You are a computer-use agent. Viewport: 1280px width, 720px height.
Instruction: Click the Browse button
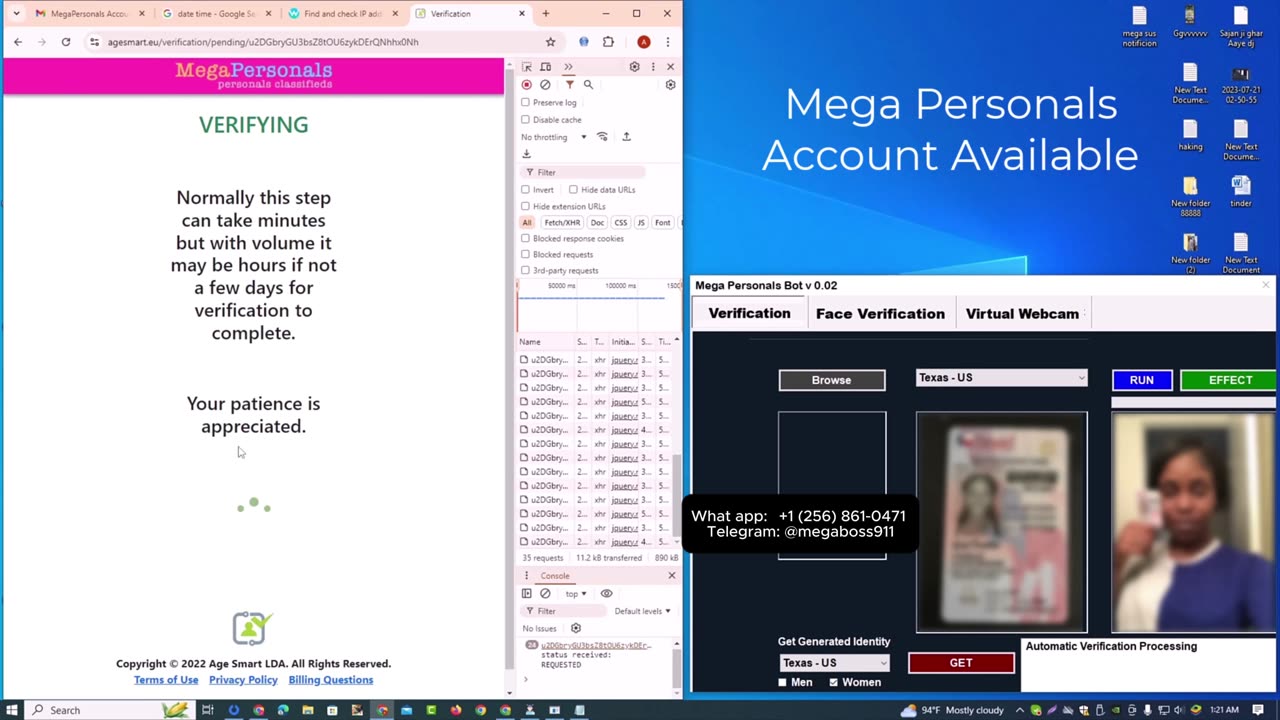click(x=832, y=380)
